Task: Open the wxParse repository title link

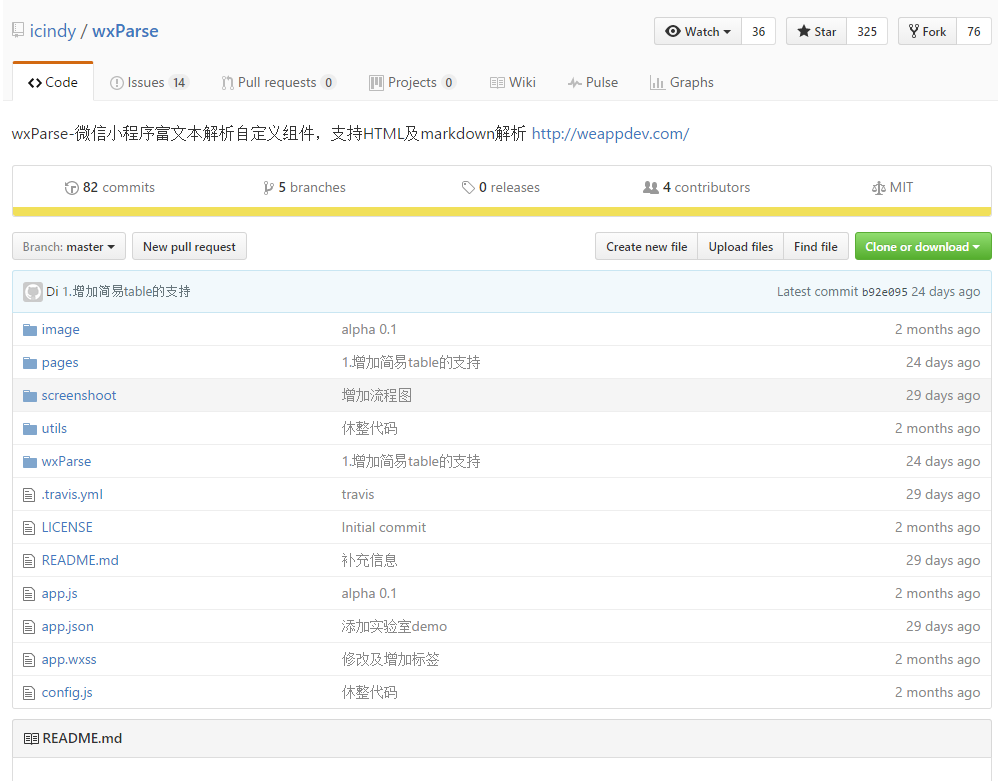Action: [x=125, y=31]
